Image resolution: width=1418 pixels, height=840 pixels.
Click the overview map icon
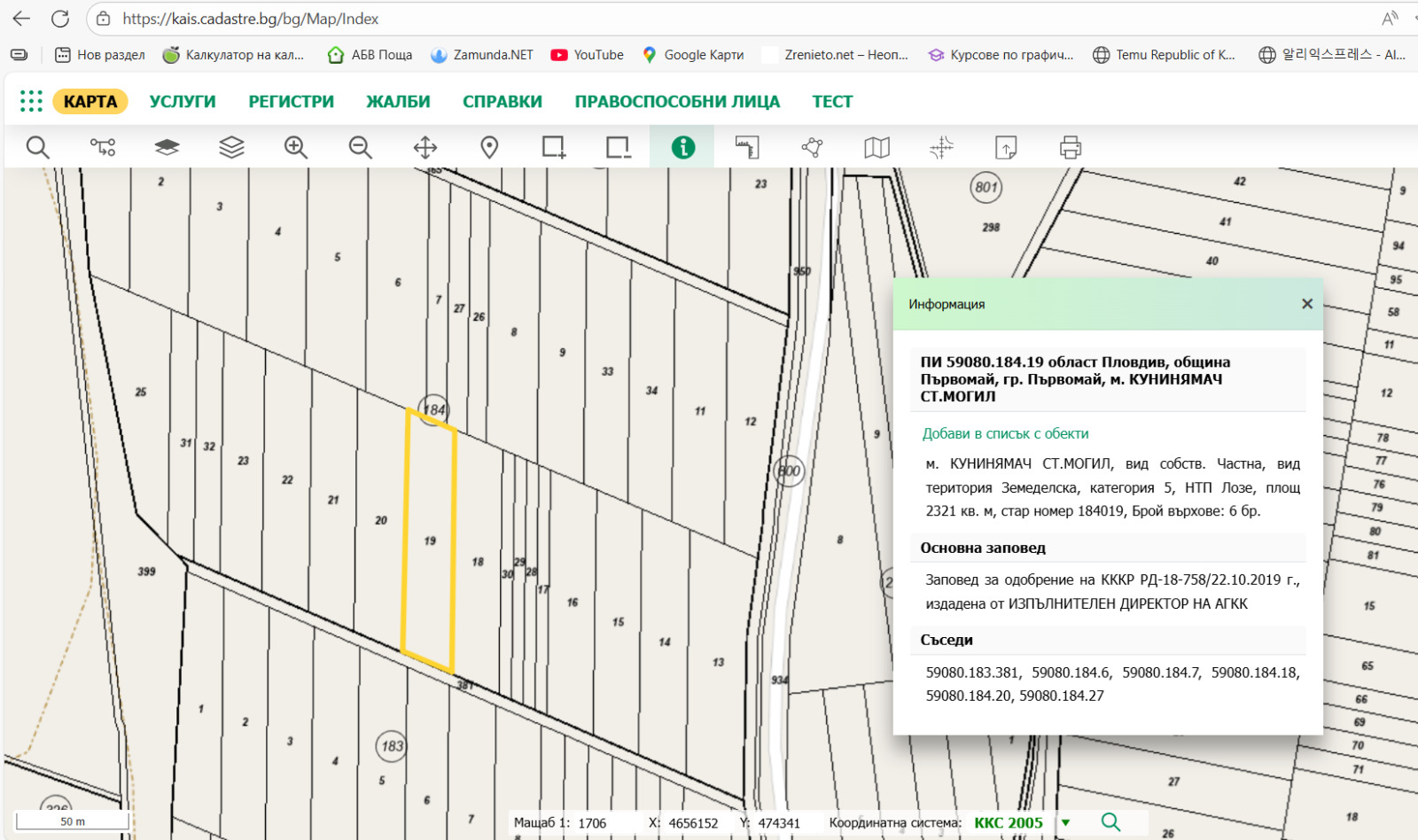pyautogui.click(x=876, y=147)
